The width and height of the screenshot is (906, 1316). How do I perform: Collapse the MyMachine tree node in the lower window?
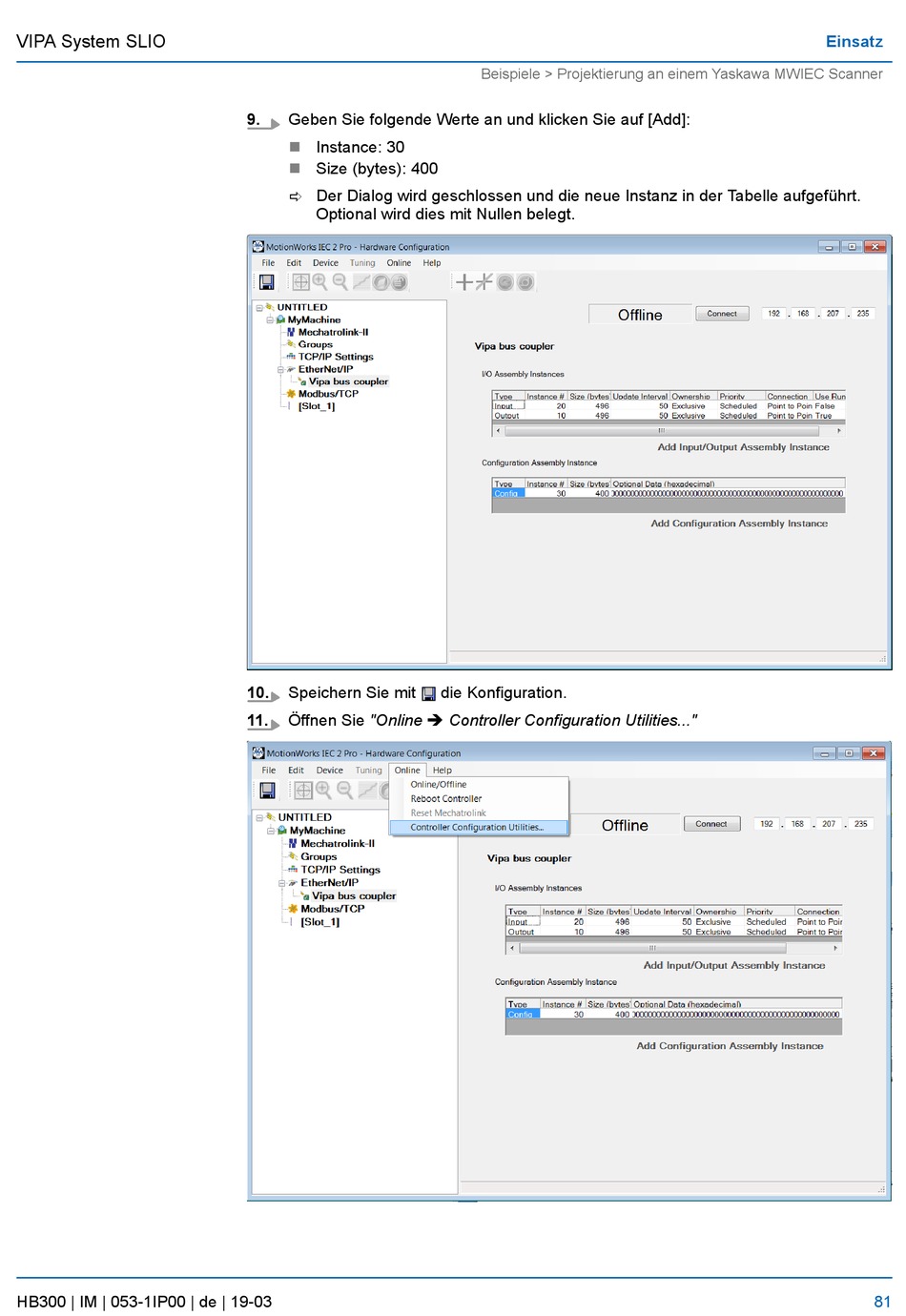[x=271, y=832]
